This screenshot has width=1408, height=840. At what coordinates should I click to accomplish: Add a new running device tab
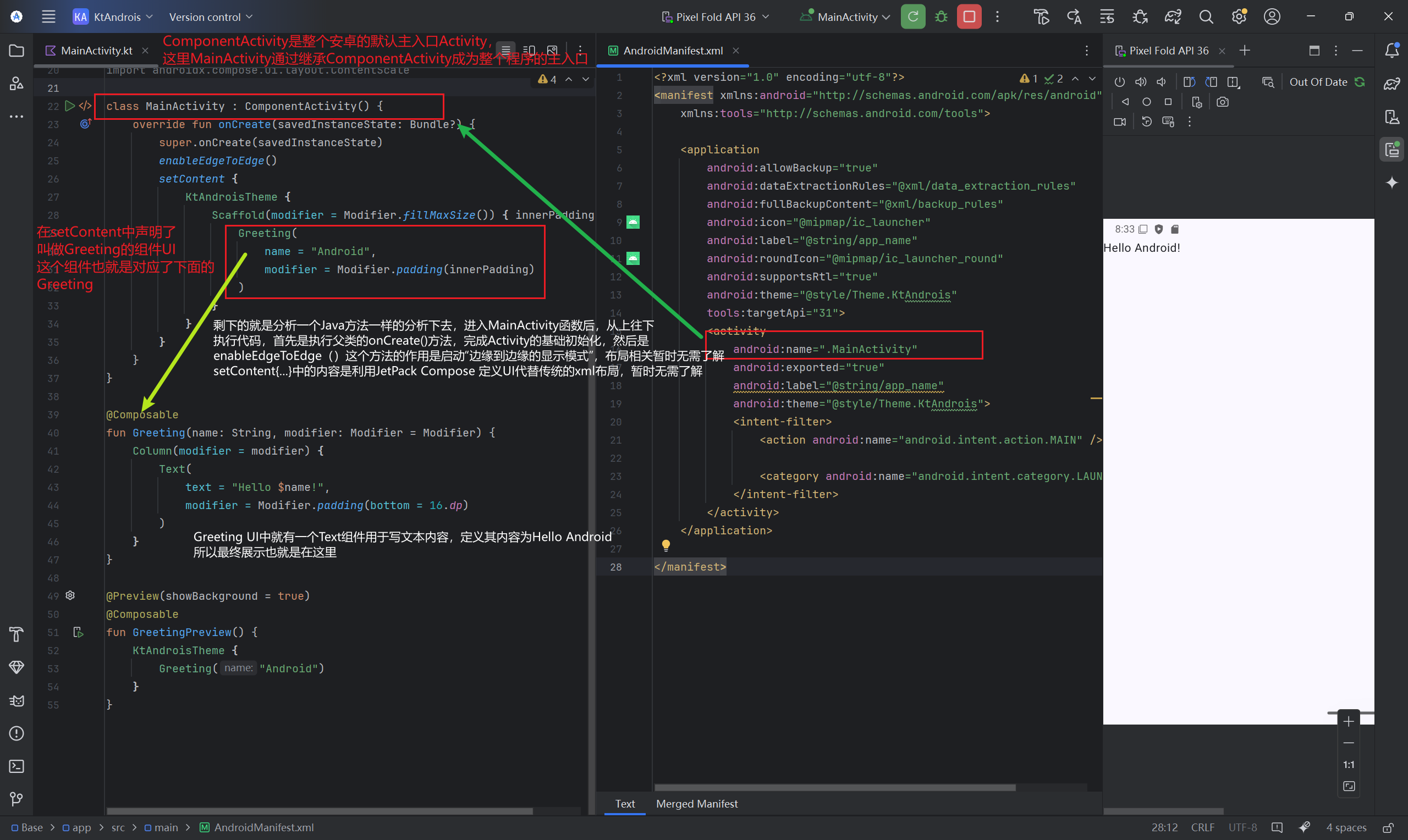[x=1245, y=51]
